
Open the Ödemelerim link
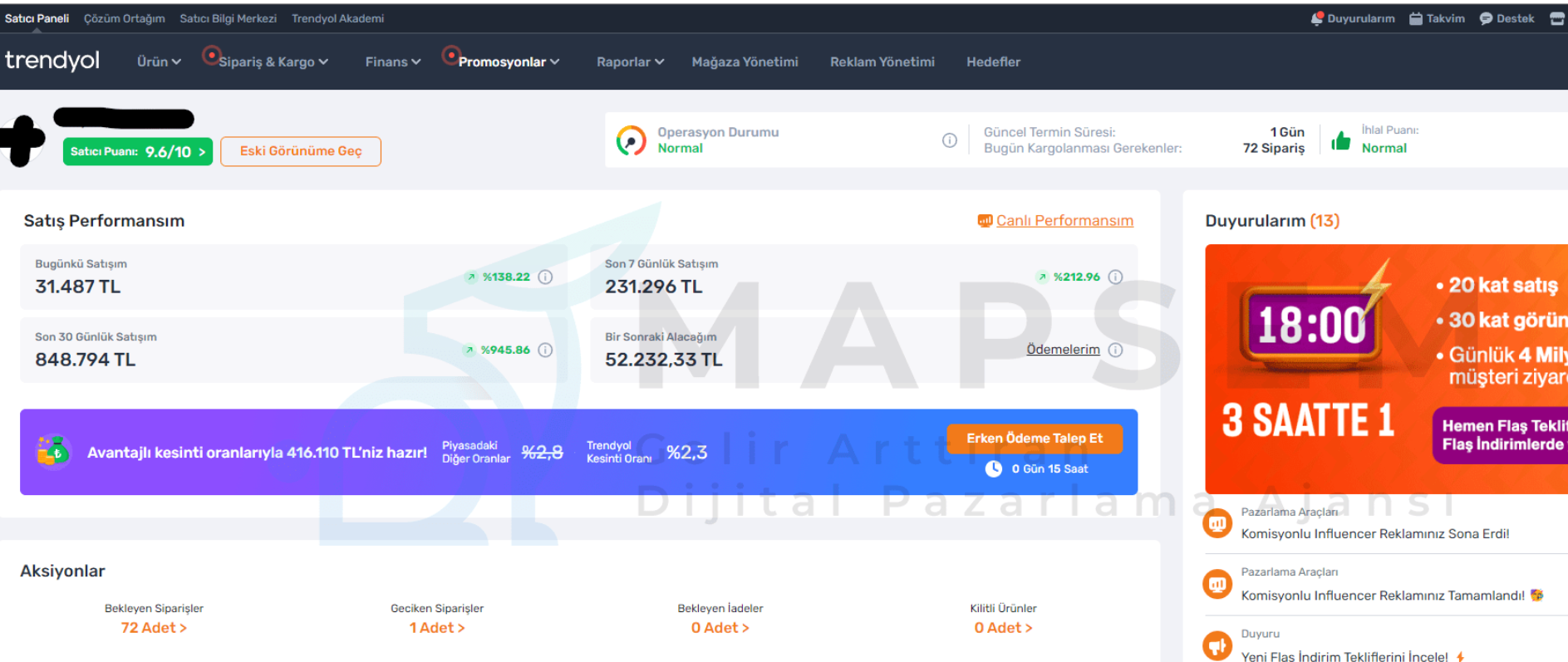pyautogui.click(x=1063, y=350)
